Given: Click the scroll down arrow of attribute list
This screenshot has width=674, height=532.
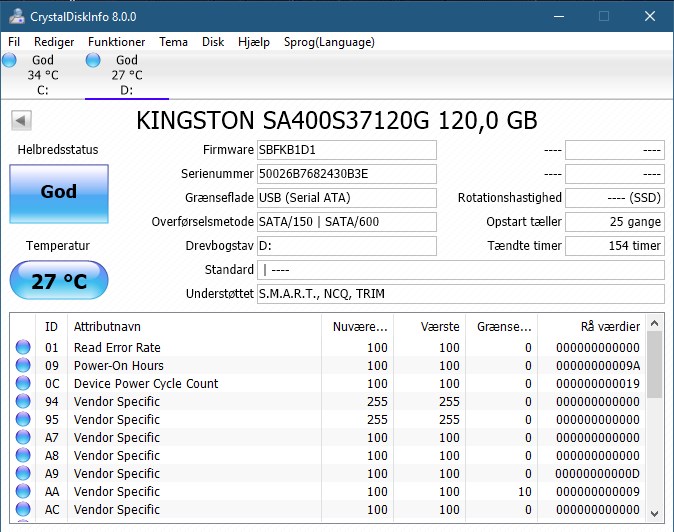Looking at the screenshot, I should click(x=654, y=514).
